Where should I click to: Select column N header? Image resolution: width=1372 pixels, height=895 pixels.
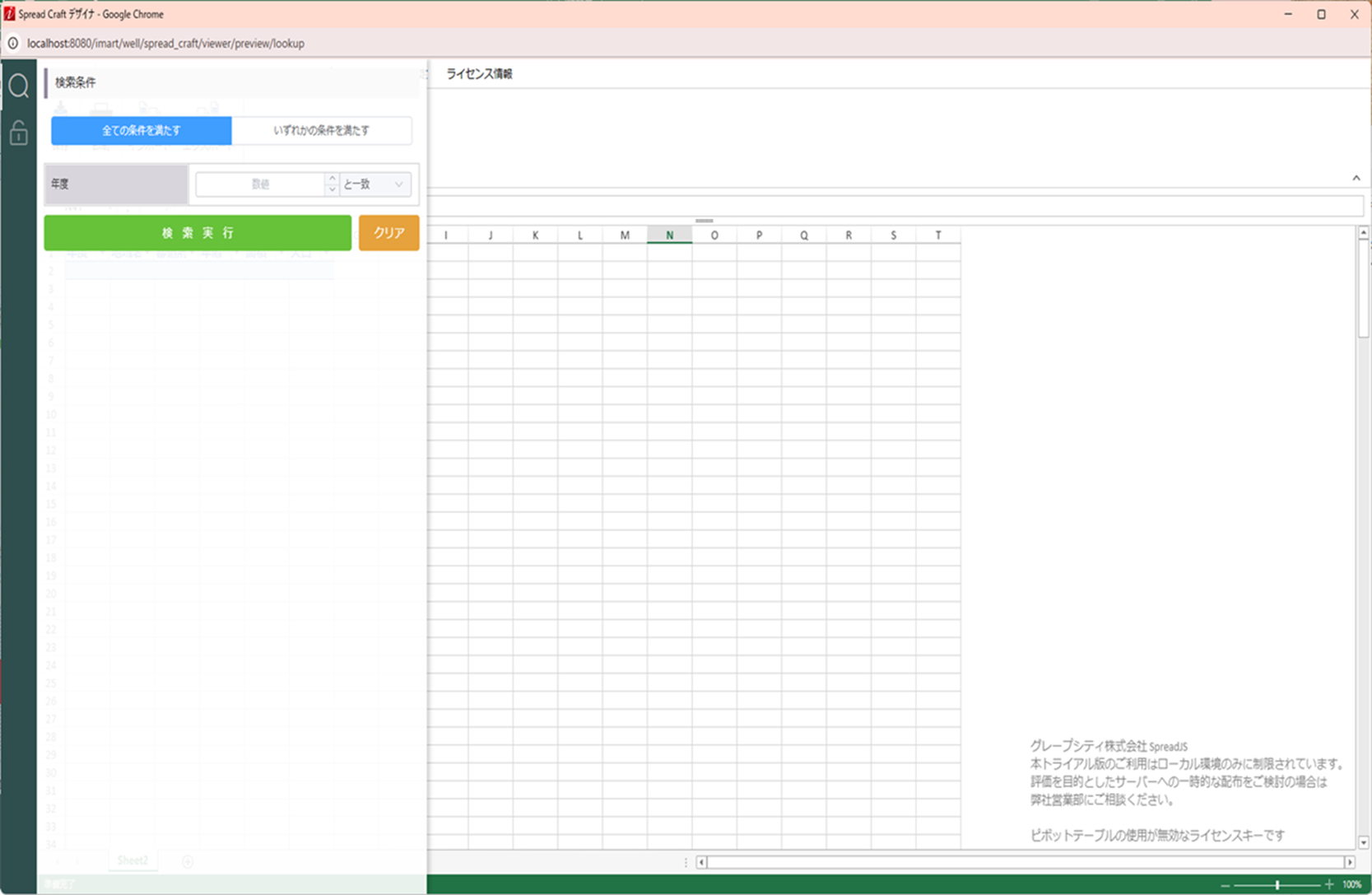[x=669, y=235]
